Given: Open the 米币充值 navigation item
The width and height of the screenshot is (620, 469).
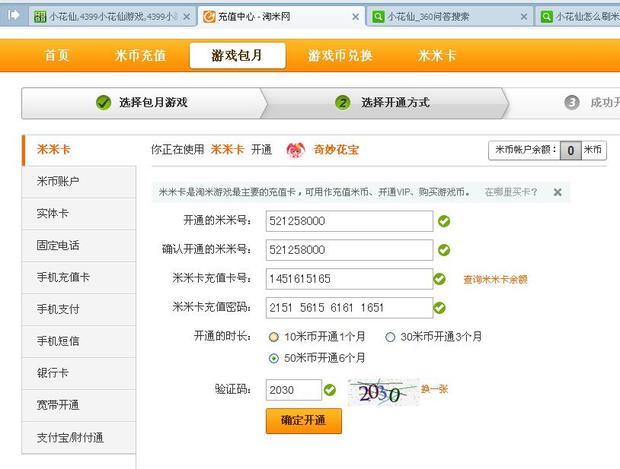Looking at the screenshot, I should [x=140, y=55].
